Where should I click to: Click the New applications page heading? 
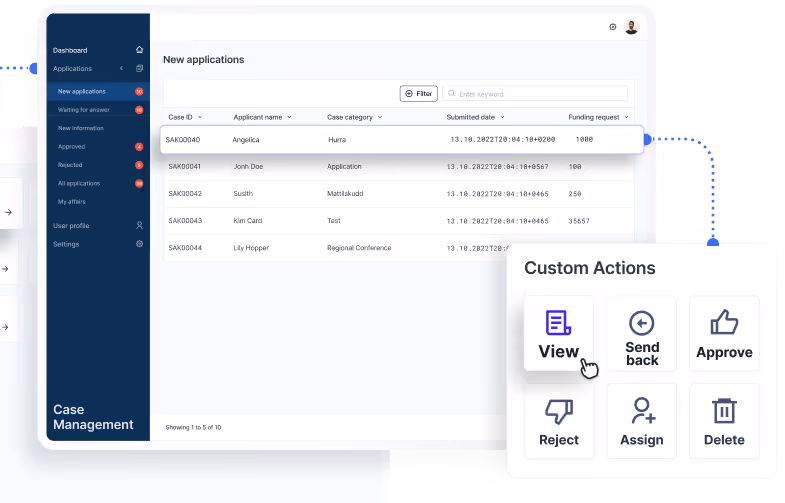204,60
